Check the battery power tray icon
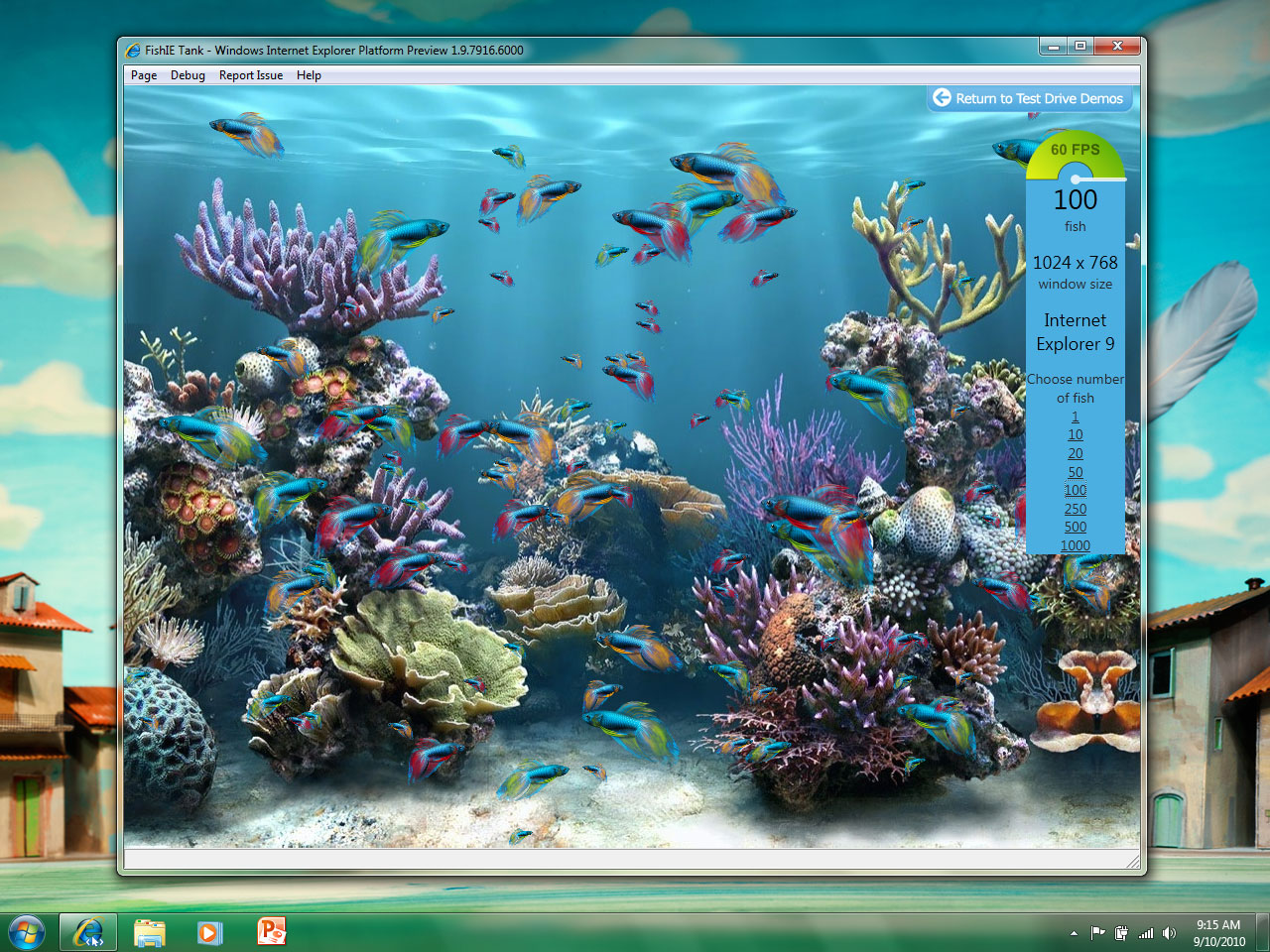Screen dimensions: 1270x952 (x=1121, y=933)
